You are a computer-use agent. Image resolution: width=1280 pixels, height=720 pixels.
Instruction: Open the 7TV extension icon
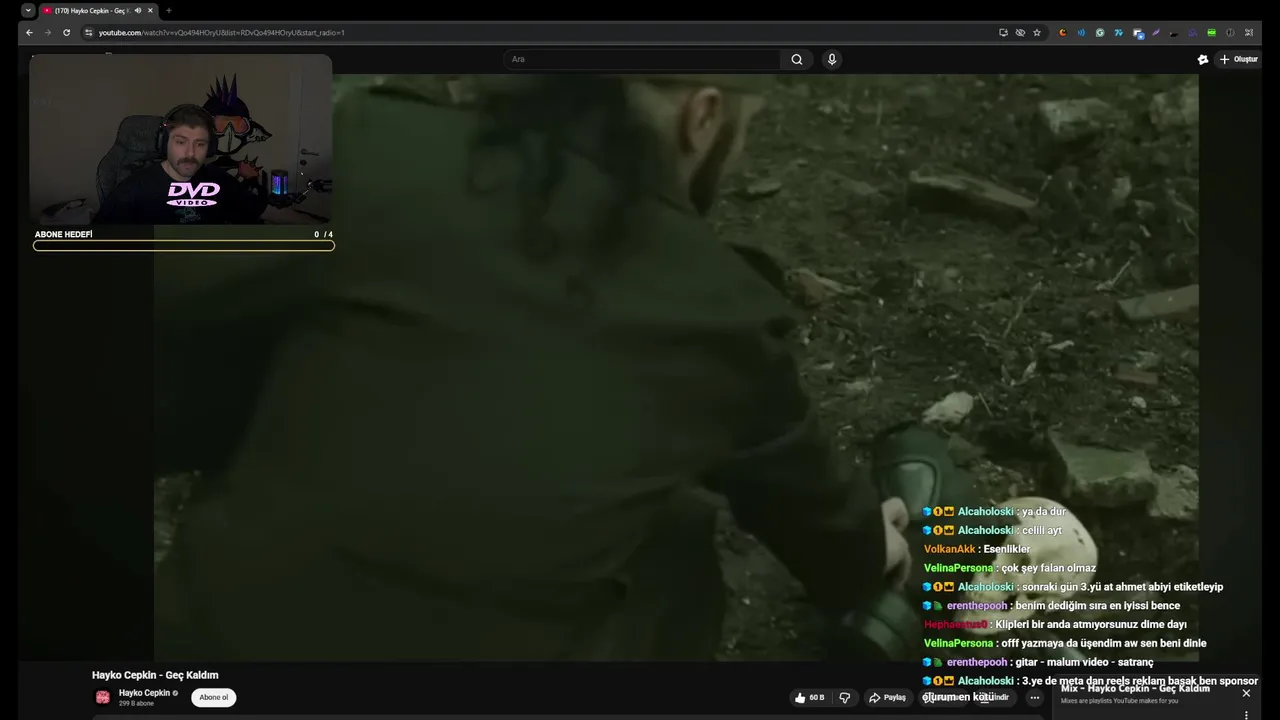tap(1119, 32)
